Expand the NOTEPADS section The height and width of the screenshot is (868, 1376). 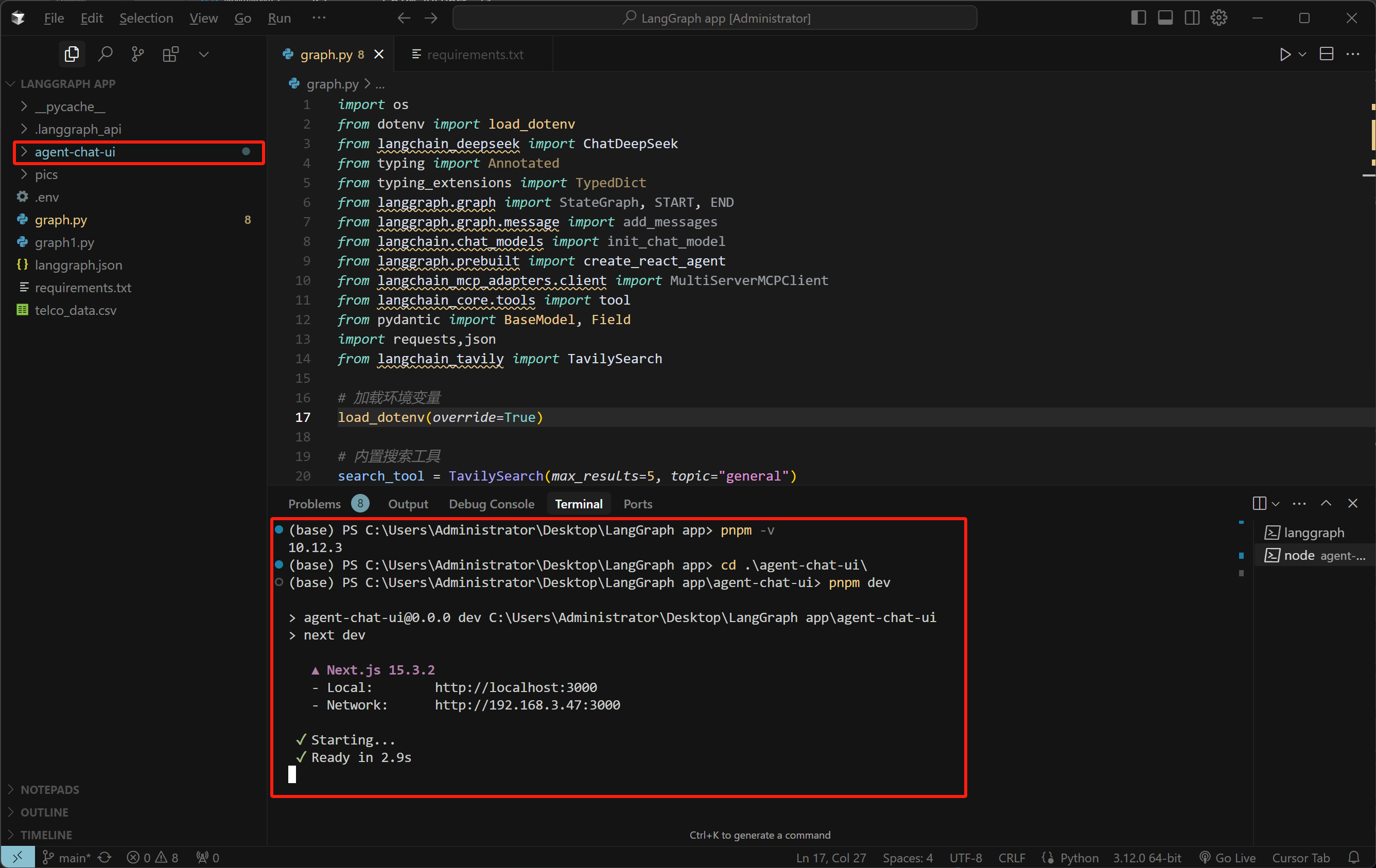coord(134,790)
